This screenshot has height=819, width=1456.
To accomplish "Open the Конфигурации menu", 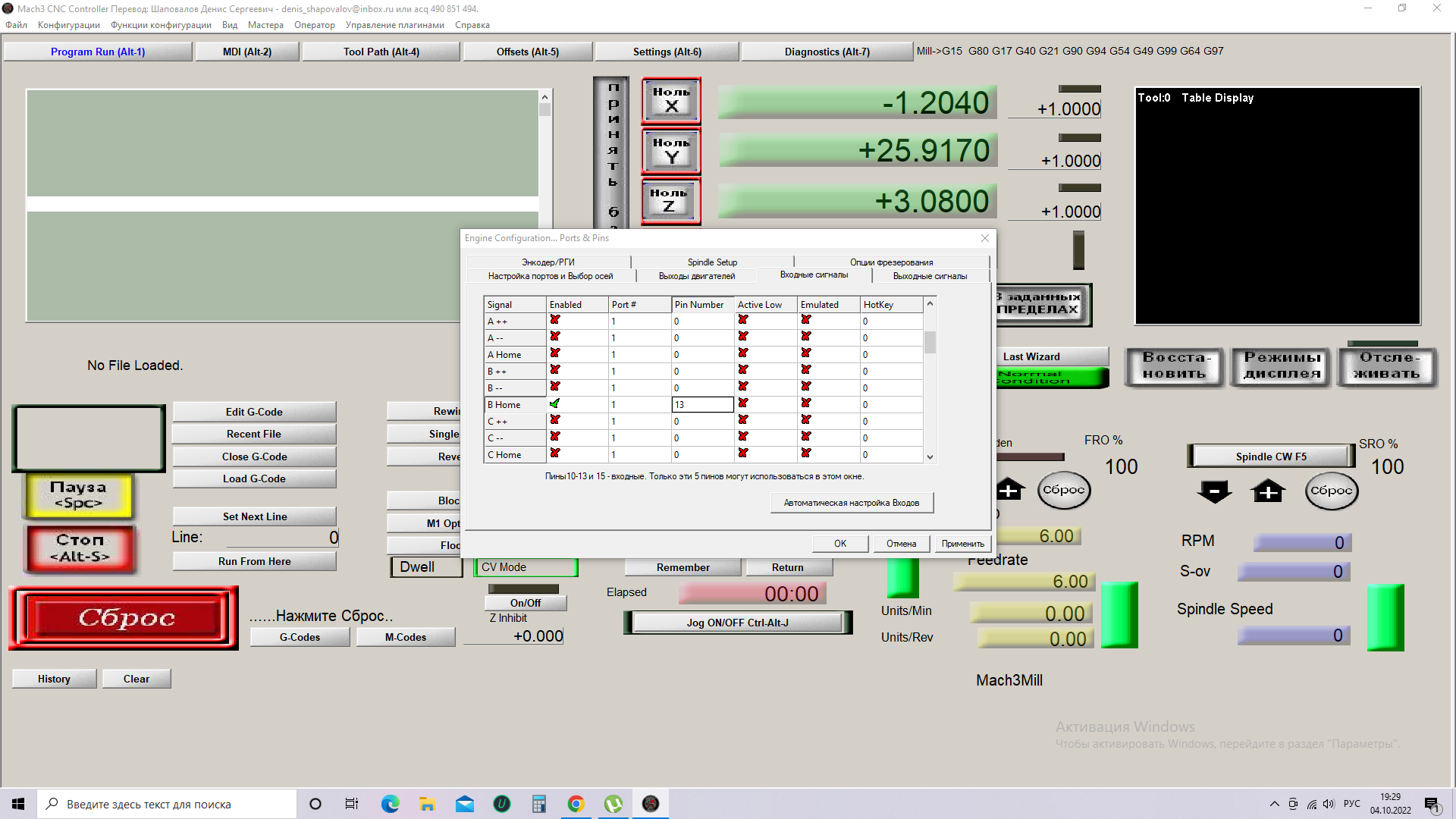I will tap(69, 25).
